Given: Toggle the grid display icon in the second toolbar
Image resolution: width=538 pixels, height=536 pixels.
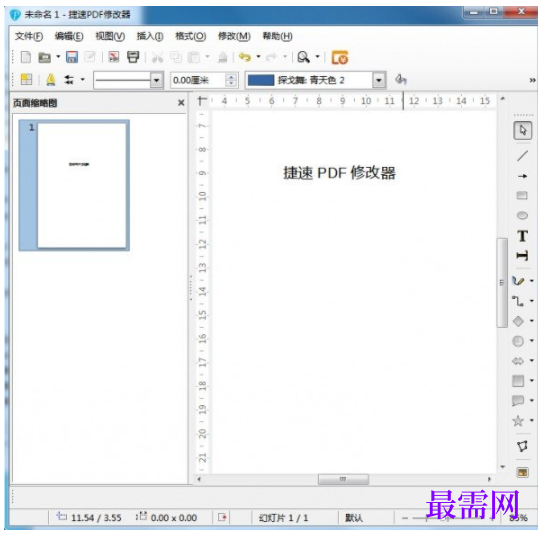Looking at the screenshot, I should [x=26, y=80].
